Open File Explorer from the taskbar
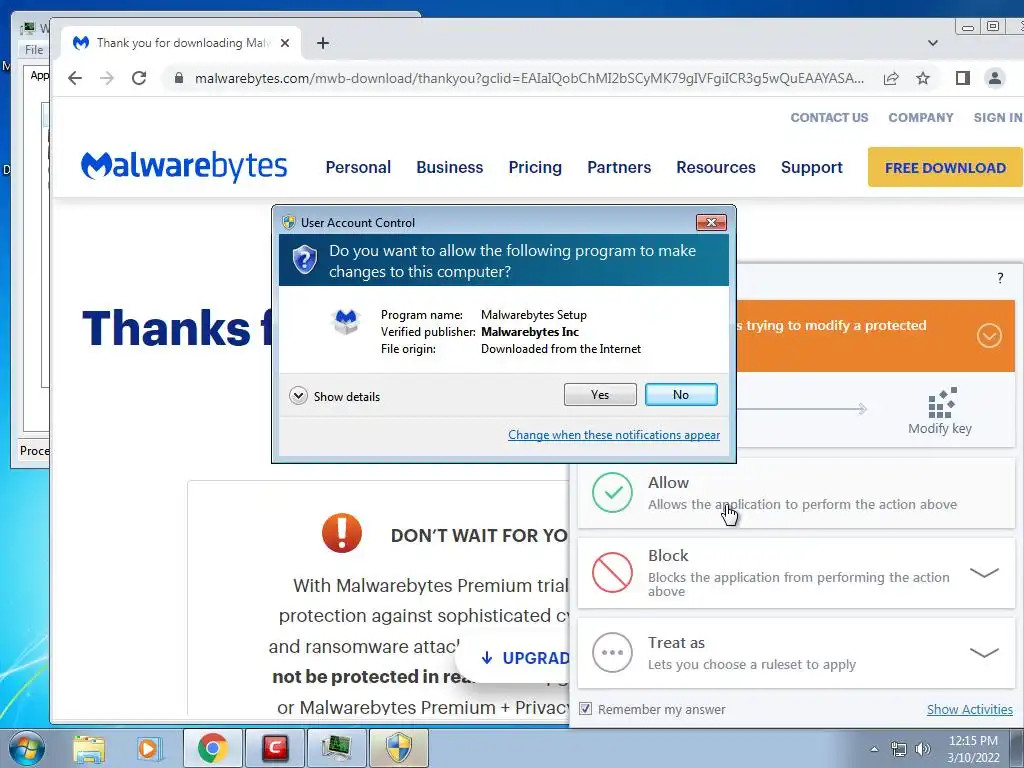Viewport: 1024px width, 768px height. pos(89,748)
